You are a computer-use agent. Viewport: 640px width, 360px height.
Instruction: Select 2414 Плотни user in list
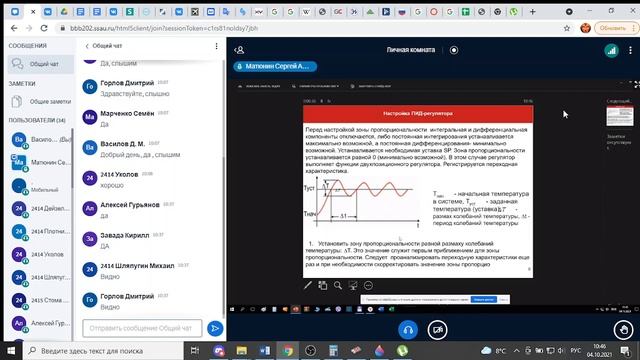(x=40, y=231)
